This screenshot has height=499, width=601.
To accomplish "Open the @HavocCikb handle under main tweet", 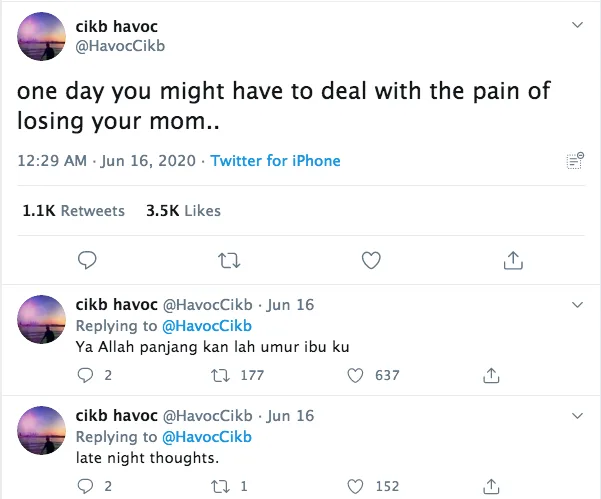I will pos(120,46).
